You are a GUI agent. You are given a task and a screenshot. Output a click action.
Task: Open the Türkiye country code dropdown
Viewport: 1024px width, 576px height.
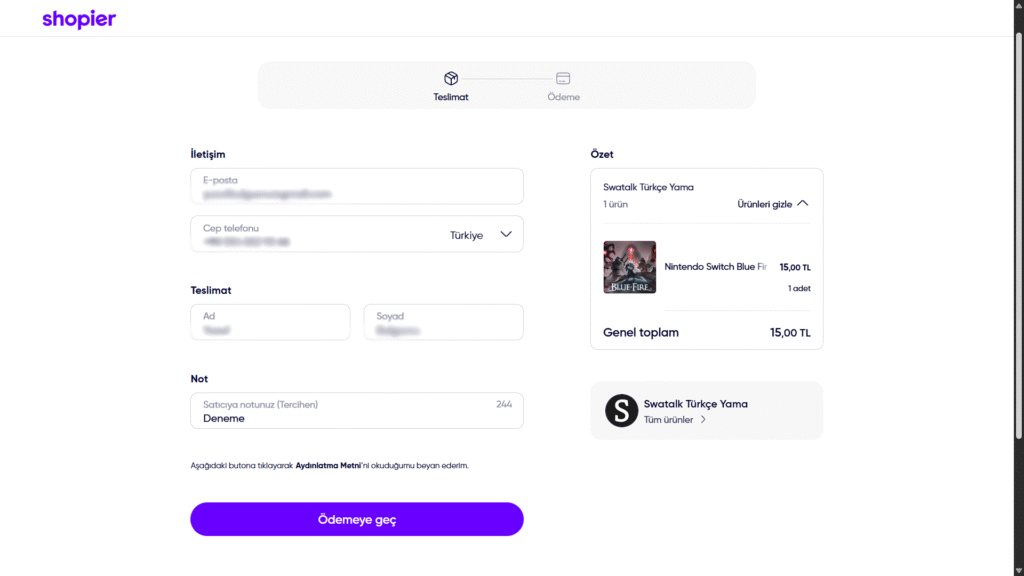pos(481,235)
